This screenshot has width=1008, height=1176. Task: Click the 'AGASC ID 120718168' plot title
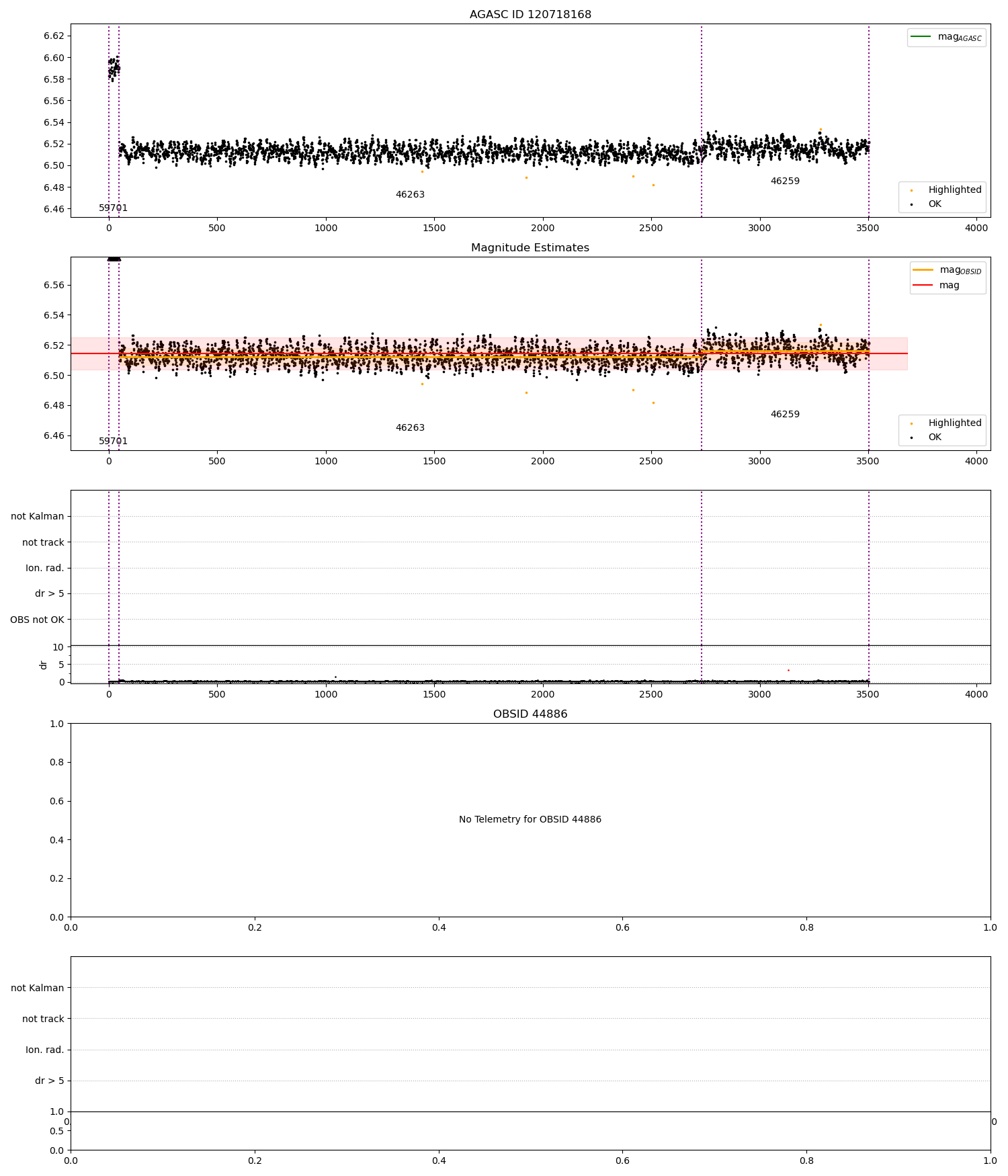pyautogui.click(x=530, y=15)
